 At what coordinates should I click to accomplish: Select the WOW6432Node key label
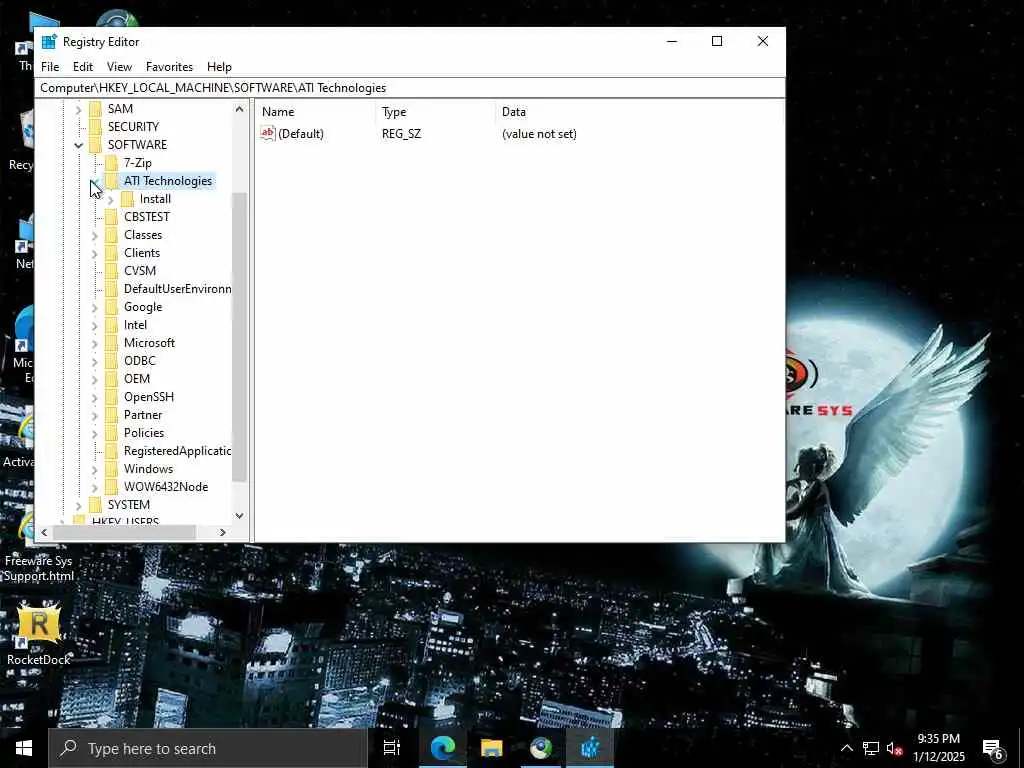click(166, 487)
